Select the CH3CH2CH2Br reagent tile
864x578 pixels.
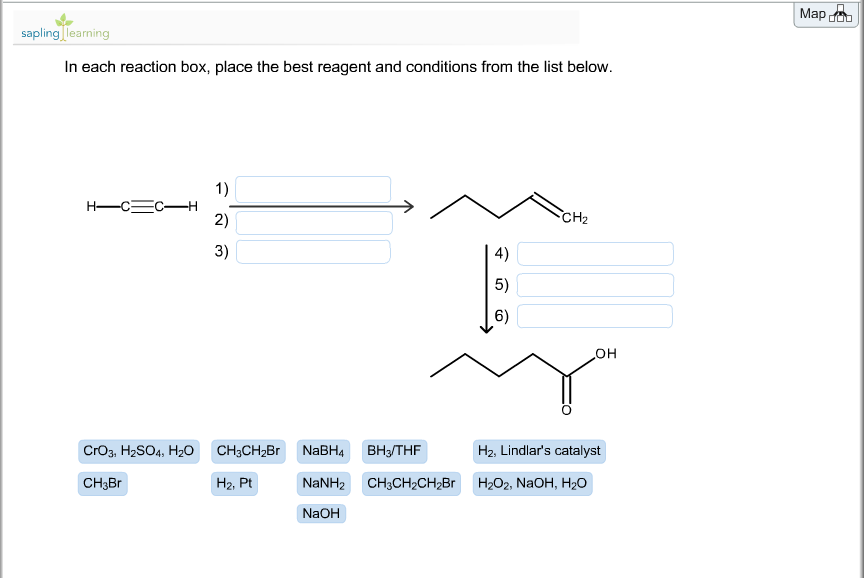pyautogui.click(x=410, y=483)
